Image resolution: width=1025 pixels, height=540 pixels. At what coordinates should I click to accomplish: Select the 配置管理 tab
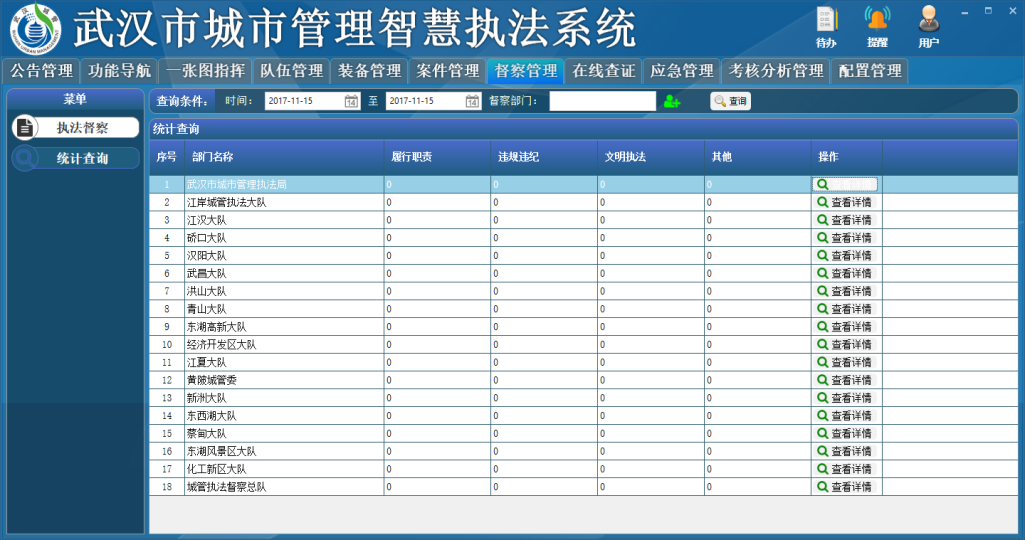(870, 71)
